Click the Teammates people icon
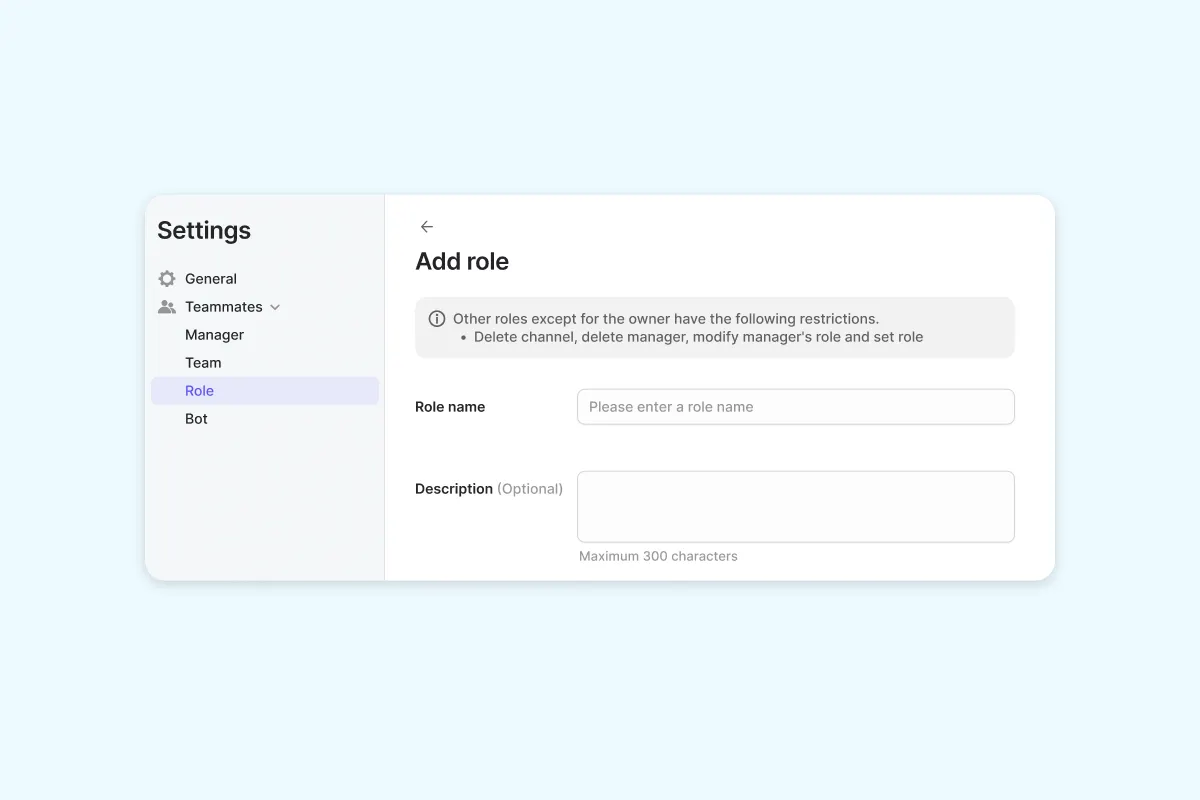 (x=167, y=307)
